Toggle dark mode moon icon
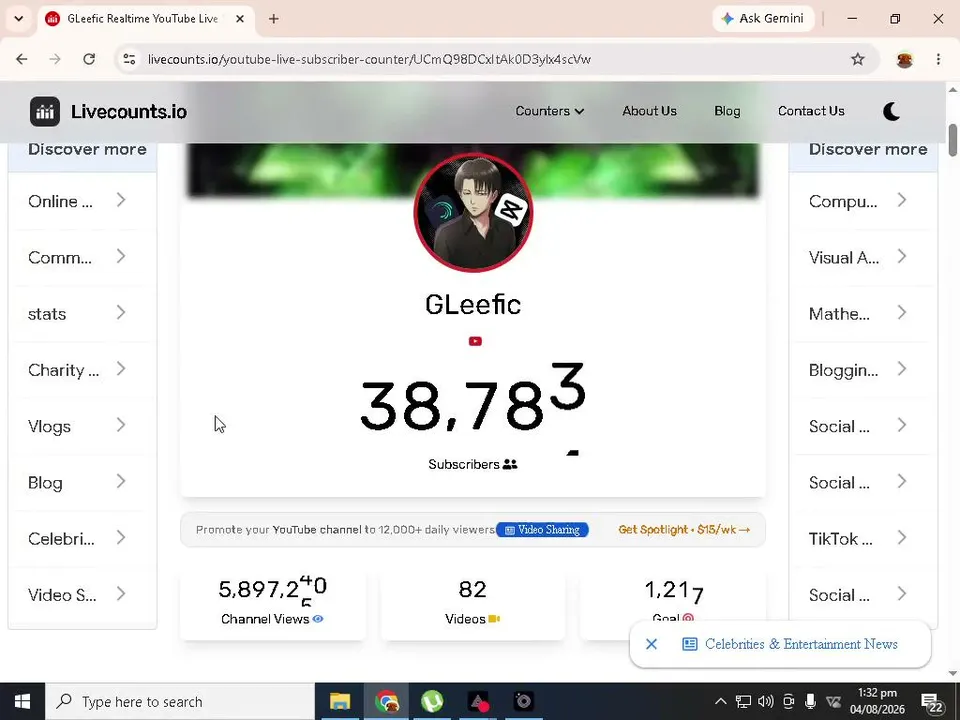Viewport: 960px width, 720px height. point(891,111)
